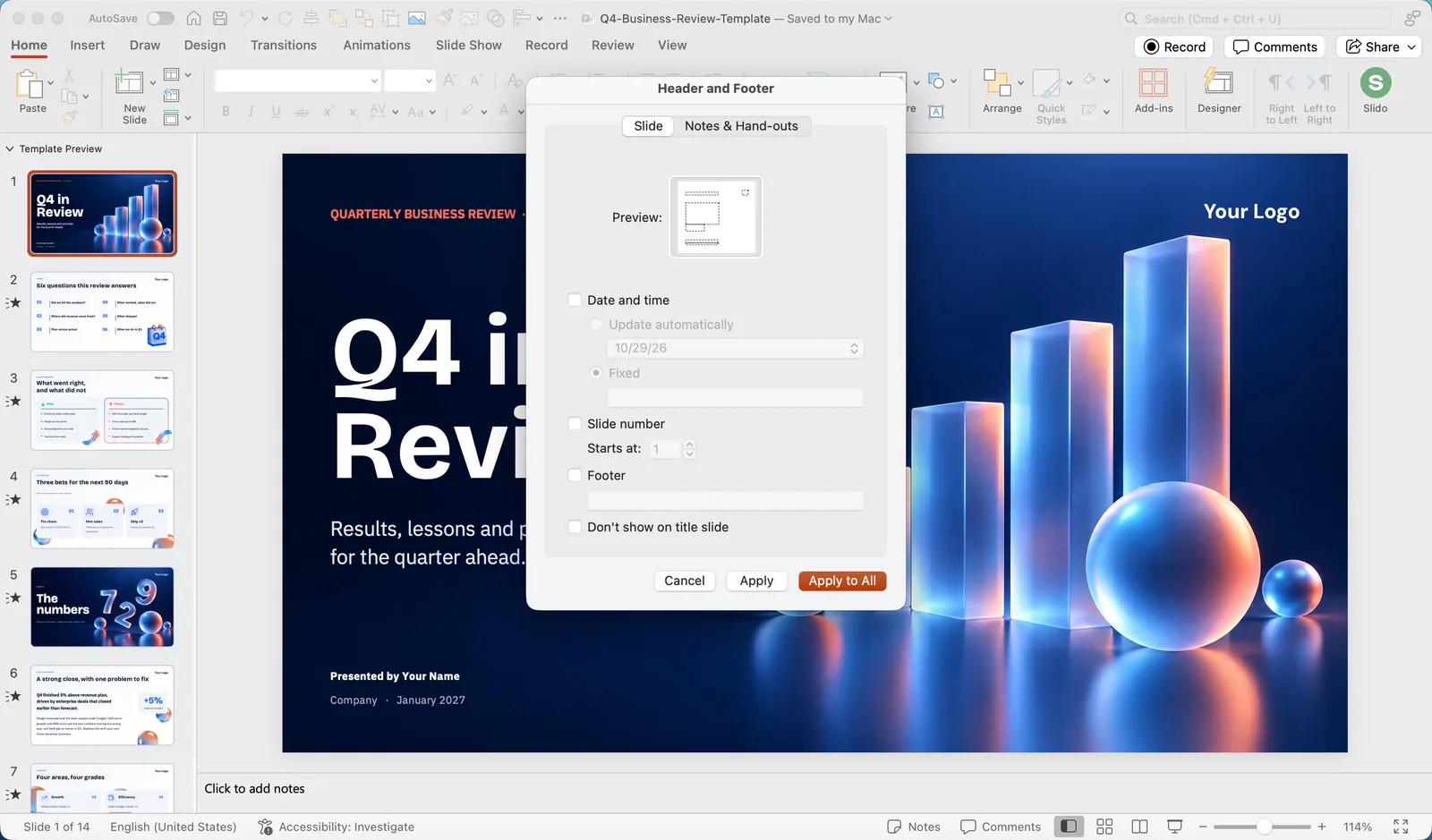Open the Designer pane icon
Screen dimensions: 1432x840
1218,82
